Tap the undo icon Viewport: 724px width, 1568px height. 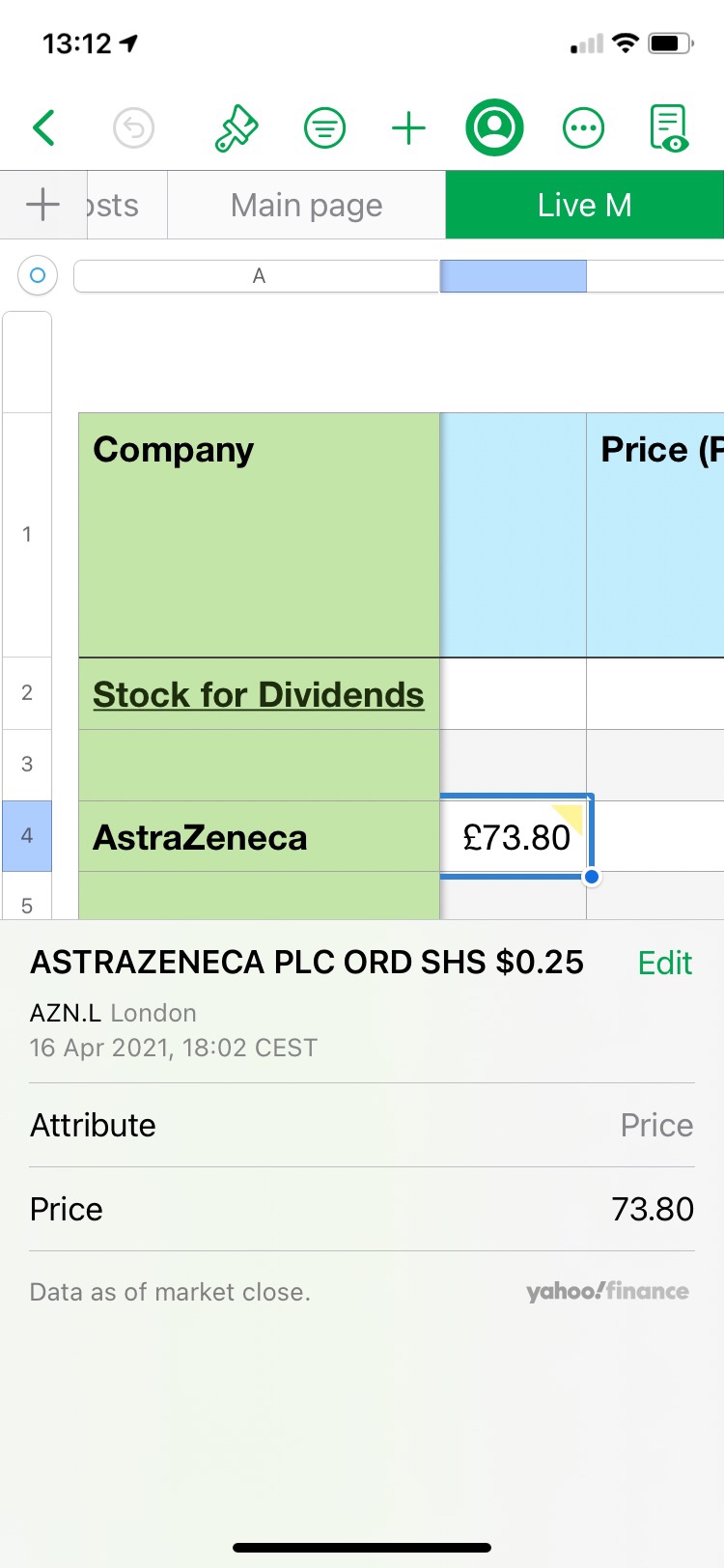click(133, 127)
